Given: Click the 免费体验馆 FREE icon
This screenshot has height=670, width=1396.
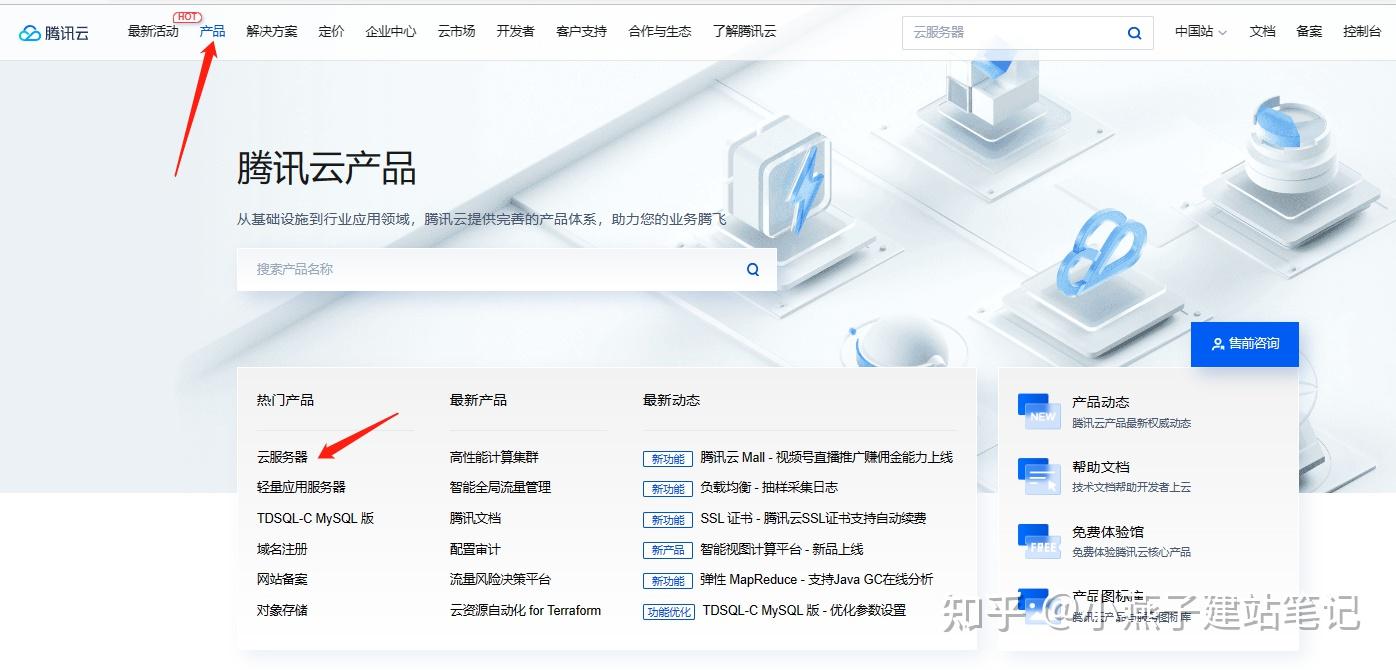Looking at the screenshot, I should point(1039,541).
